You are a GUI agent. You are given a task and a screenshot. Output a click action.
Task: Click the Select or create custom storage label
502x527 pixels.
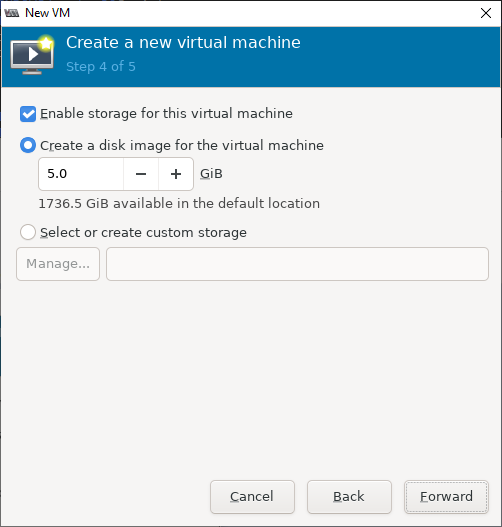(x=143, y=233)
